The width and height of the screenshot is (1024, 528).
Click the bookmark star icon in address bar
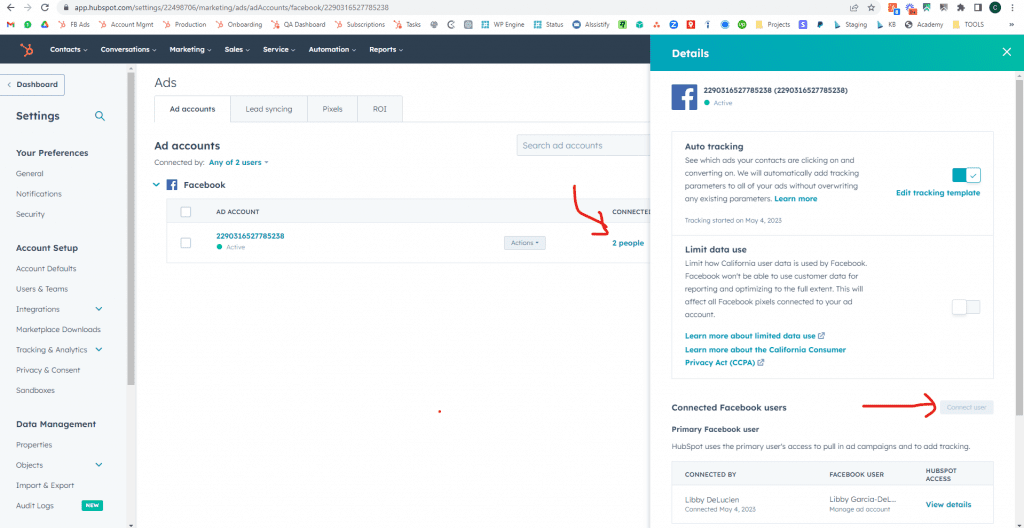point(872,7)
